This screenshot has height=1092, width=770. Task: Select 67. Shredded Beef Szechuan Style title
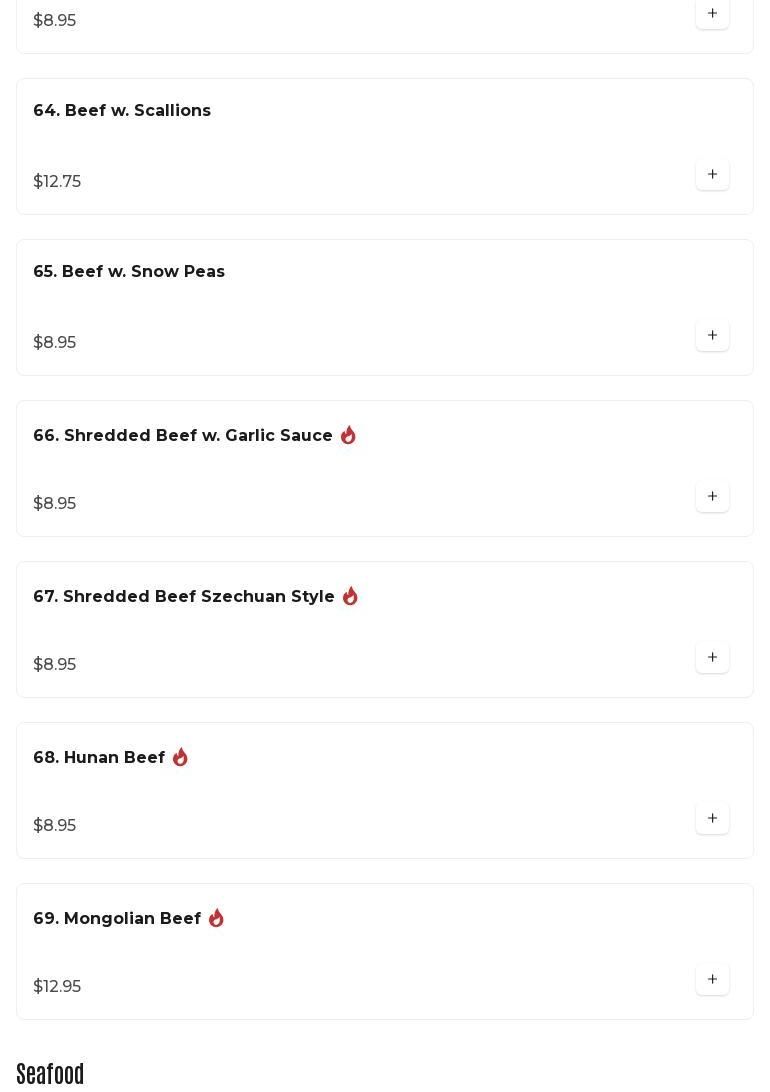point(184,597)
